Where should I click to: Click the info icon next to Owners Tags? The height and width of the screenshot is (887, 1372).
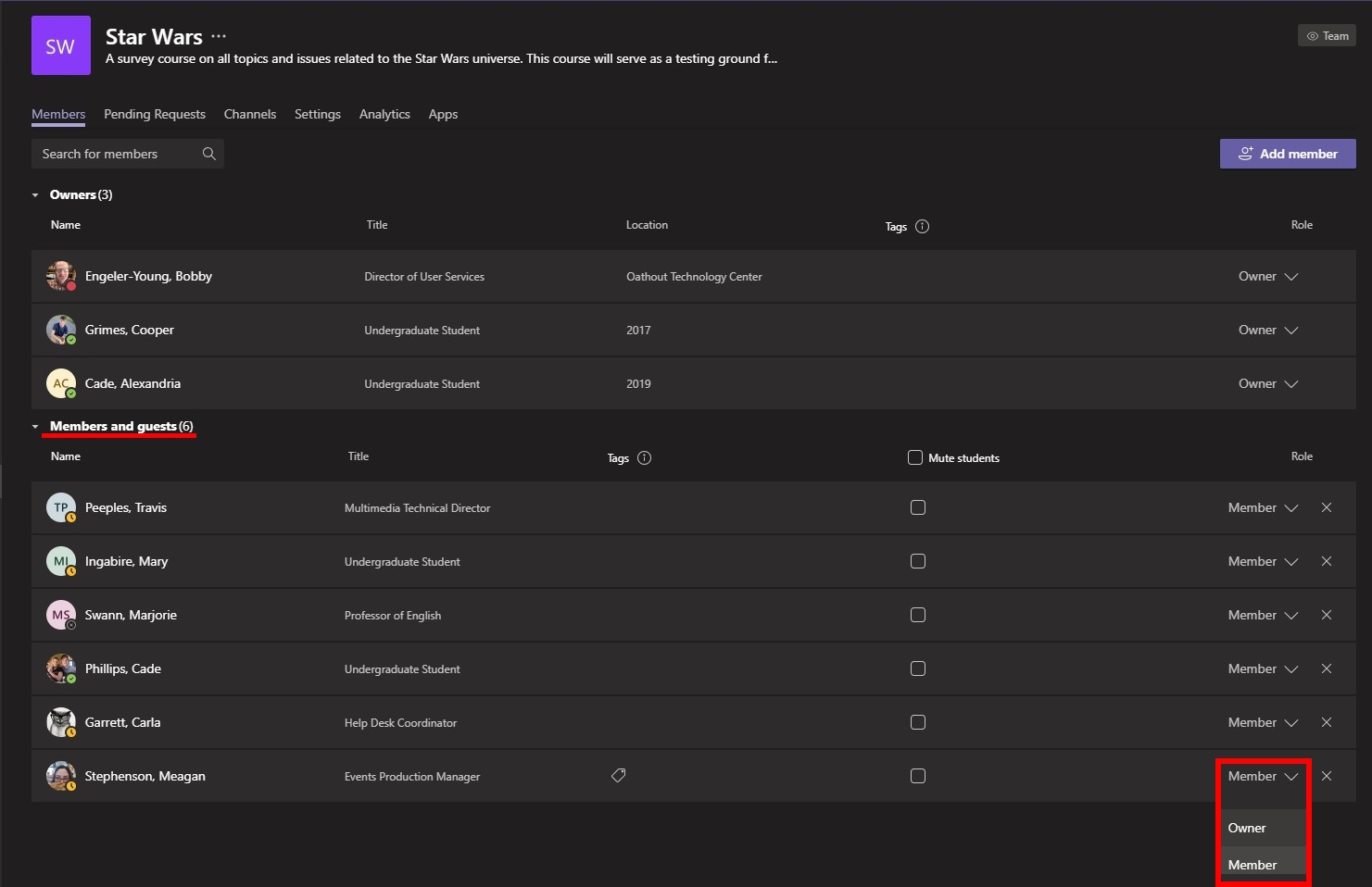click(x=922, y=227)
